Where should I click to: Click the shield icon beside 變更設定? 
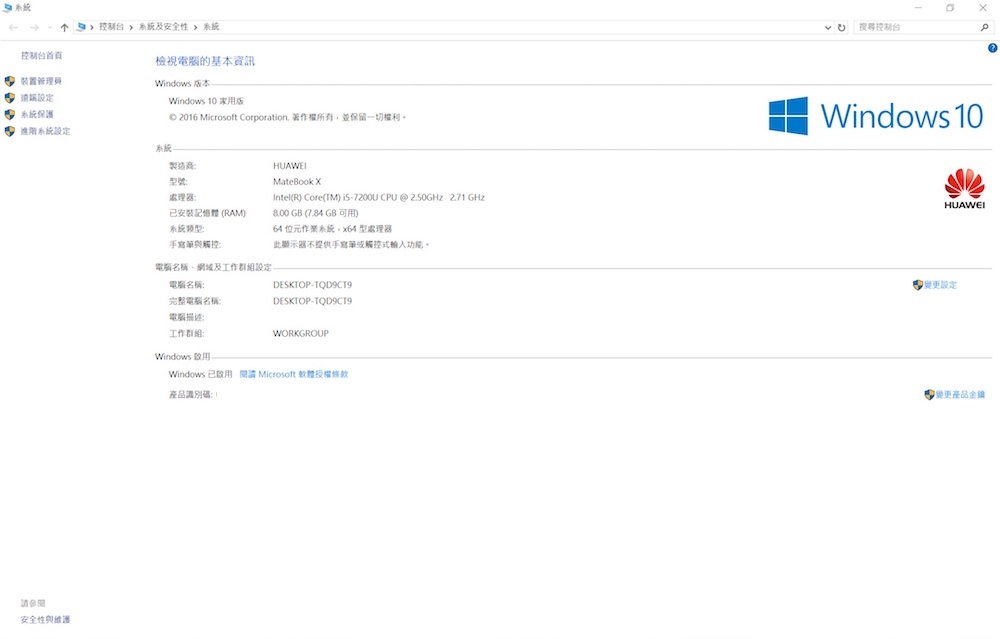point(918,285)
